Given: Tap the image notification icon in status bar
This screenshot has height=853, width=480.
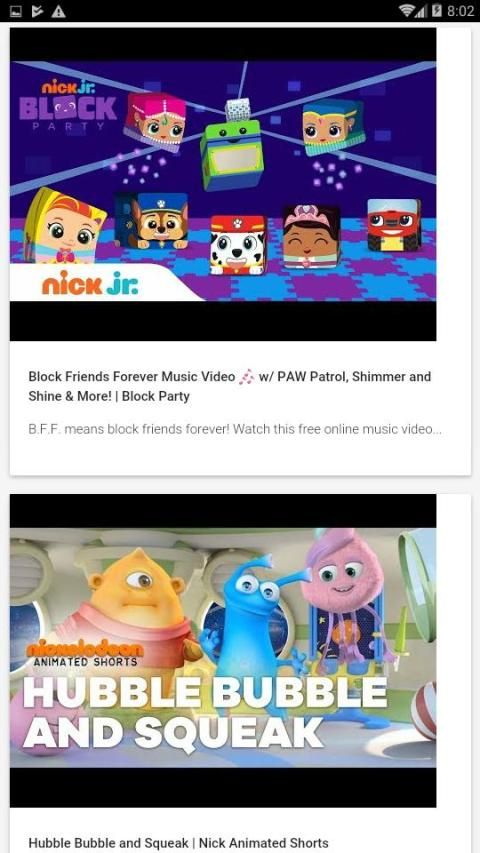Looking at the screenshot, I should pyautogui.click(x=16, y=11).
